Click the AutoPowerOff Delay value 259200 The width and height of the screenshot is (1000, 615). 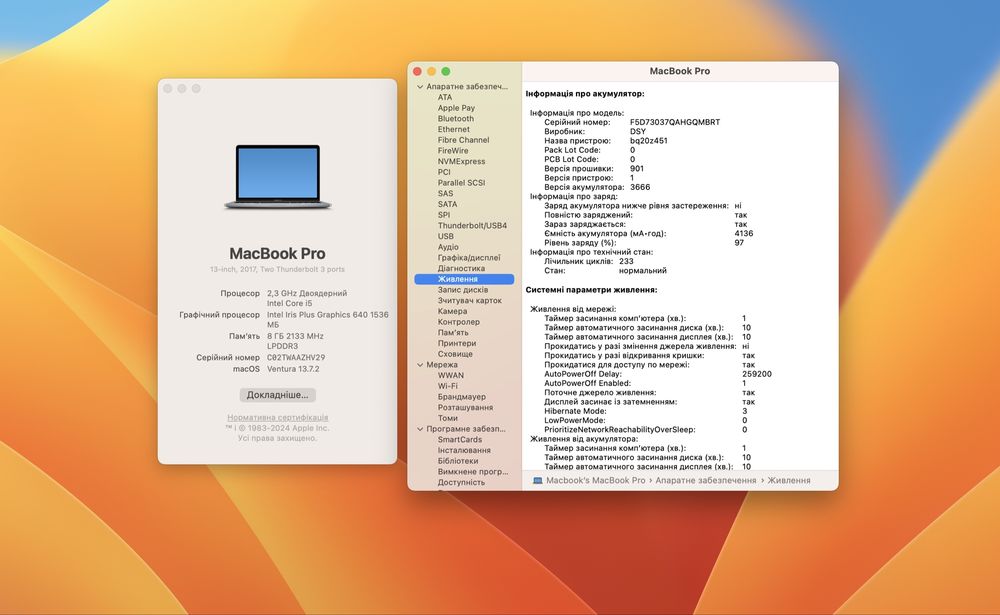coord(757,374)
